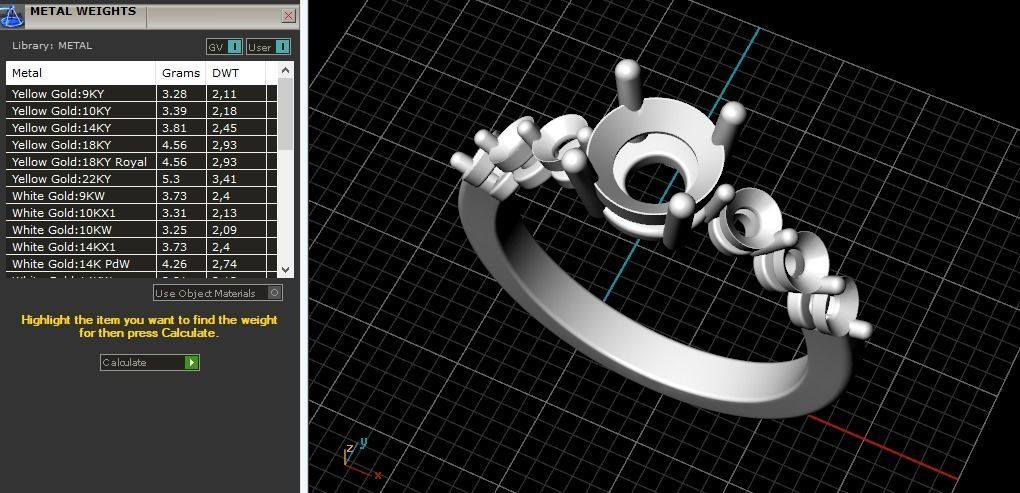Select Yellow Gold:14KY row

(x=141, y=127)
